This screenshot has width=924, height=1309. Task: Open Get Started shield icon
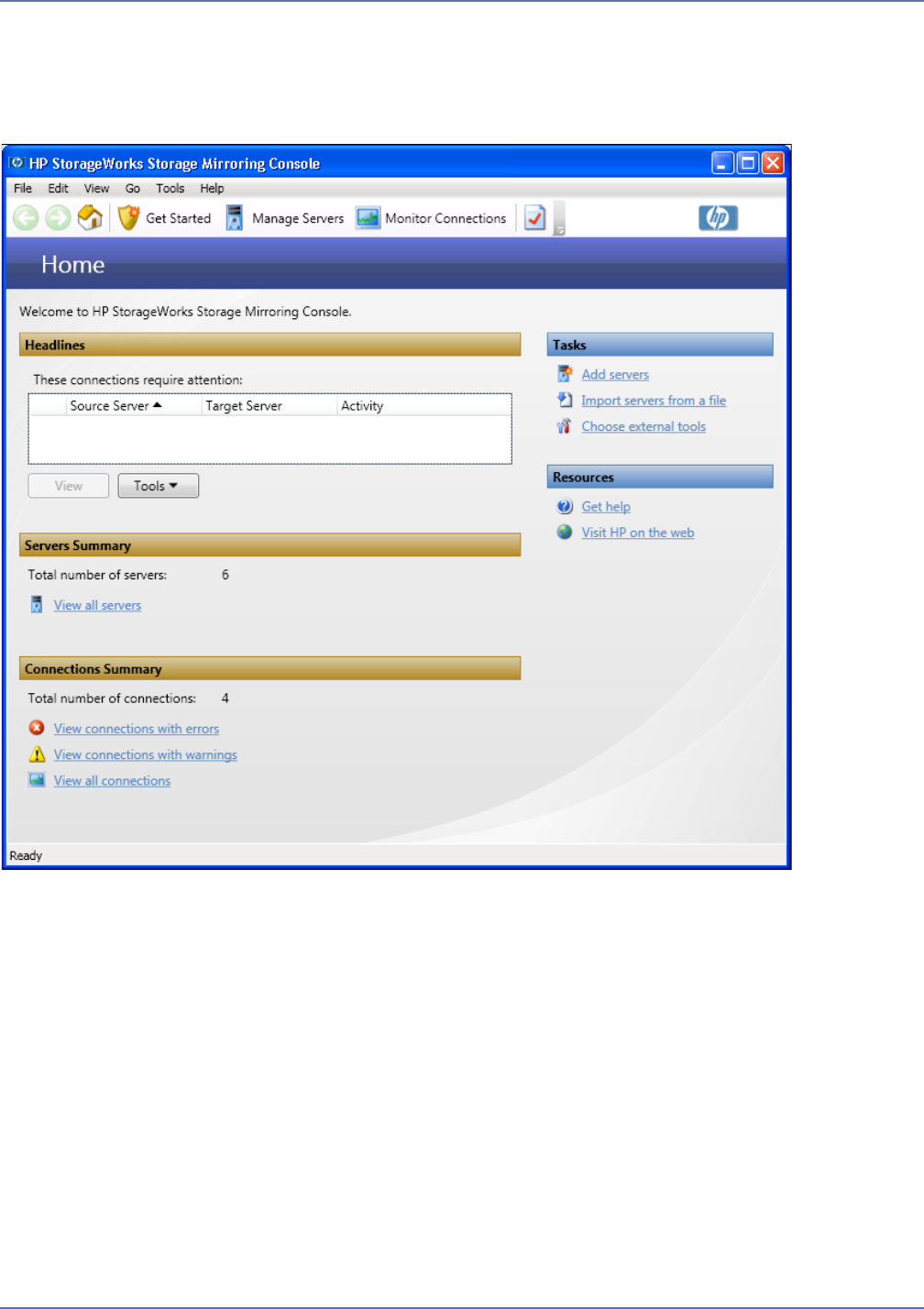coord(129,218)
